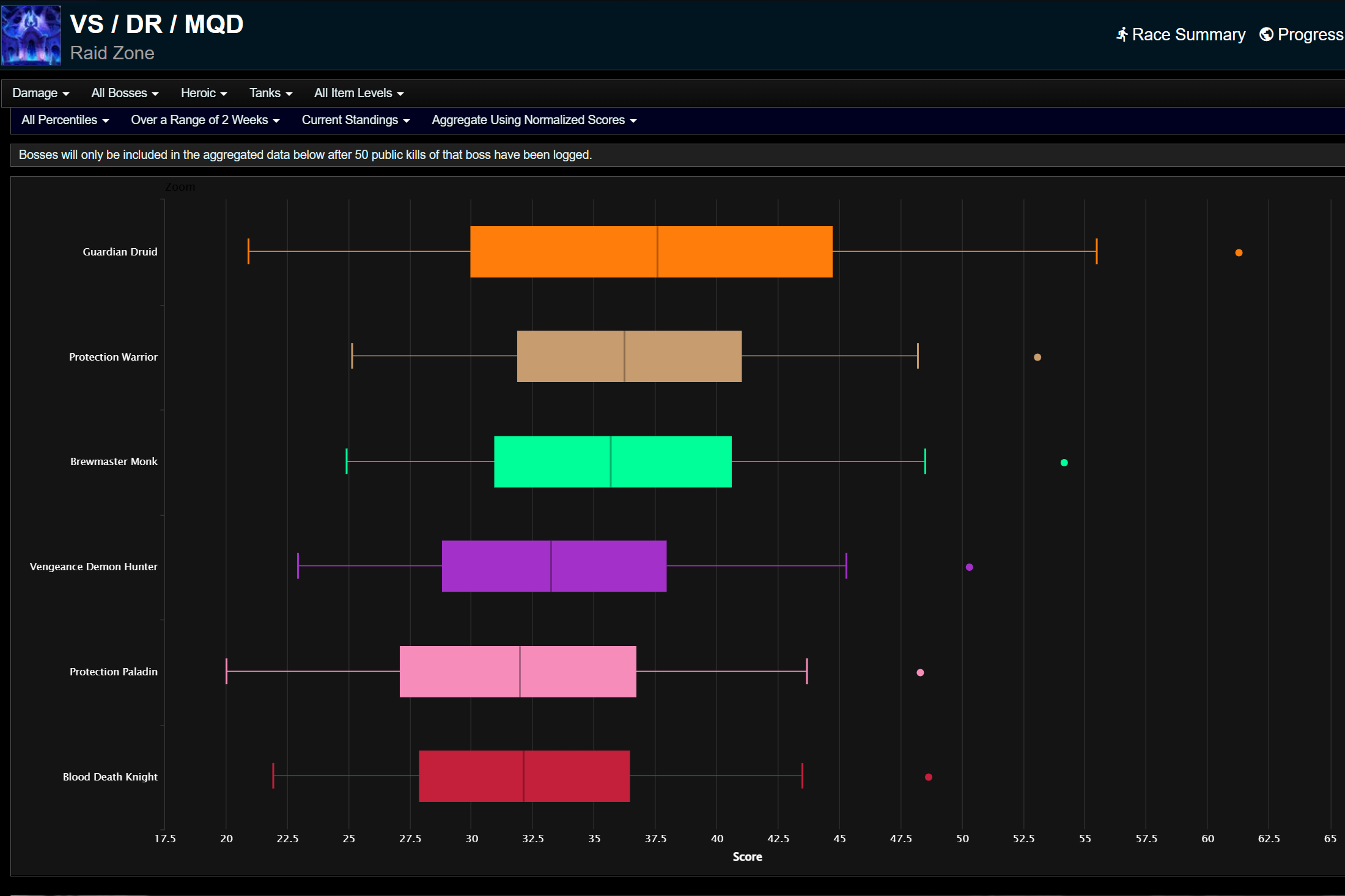Click the purple Vengeance Demon Hunter box
This screenshot has height=896, width=1345.
click(x=554, y=566)
